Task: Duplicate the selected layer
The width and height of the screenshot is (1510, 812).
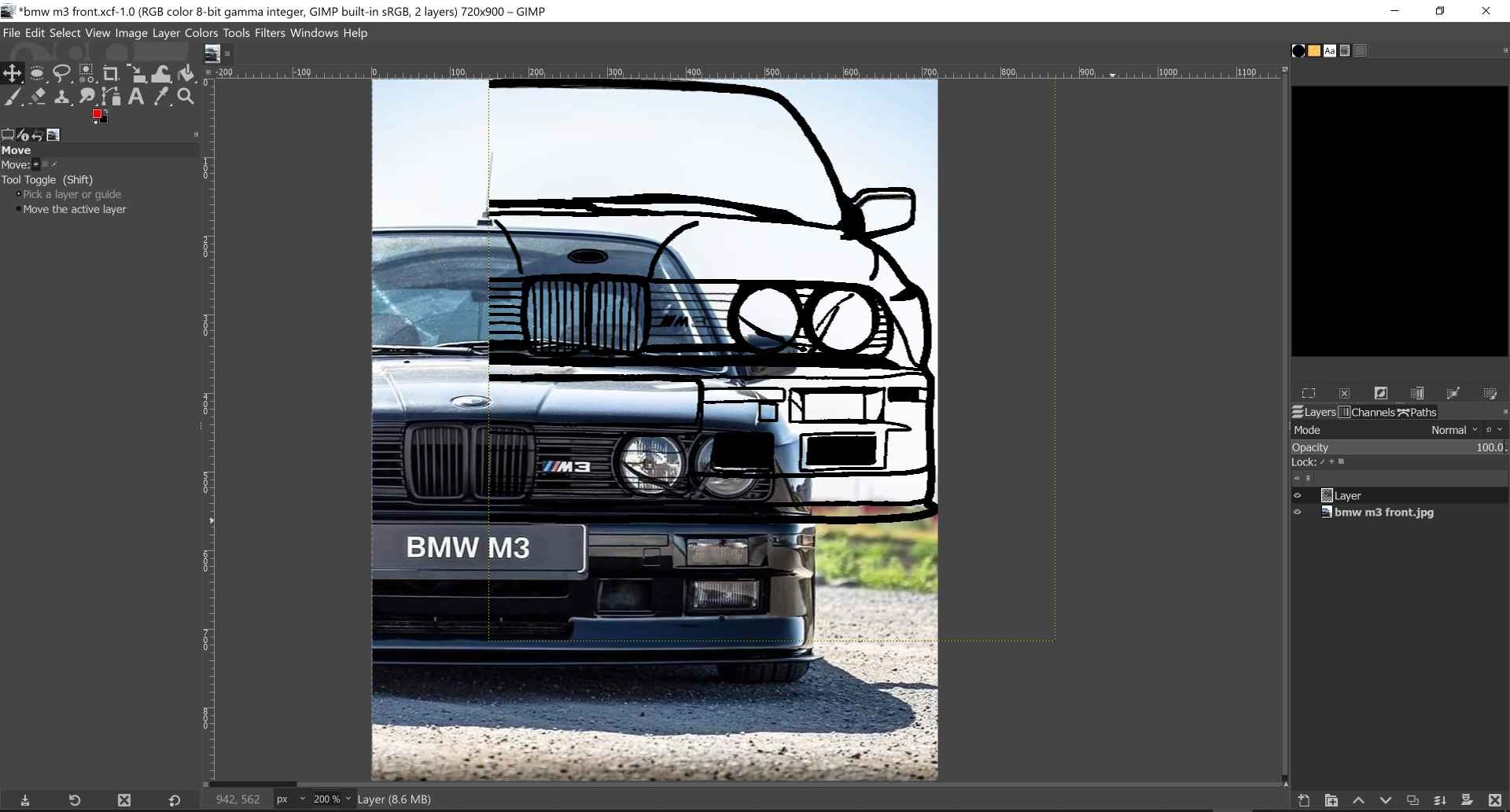Action: pyautogui.click(x=1412, y=800)
